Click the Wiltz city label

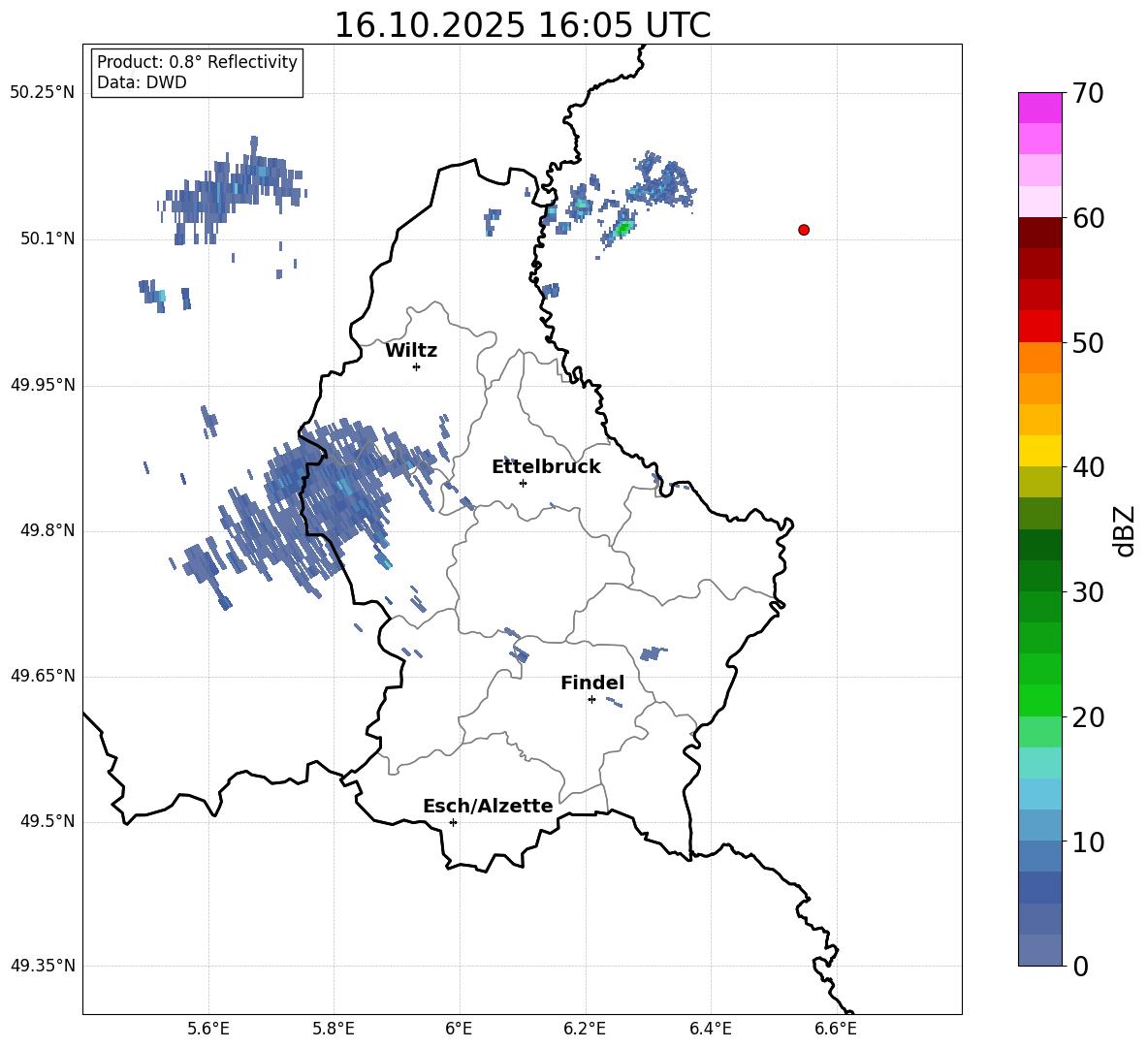click(x=411, y=351)
